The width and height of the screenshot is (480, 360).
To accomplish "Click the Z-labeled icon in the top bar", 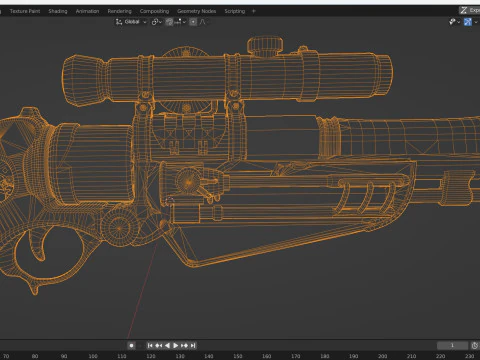I will [x=463, y=11].
